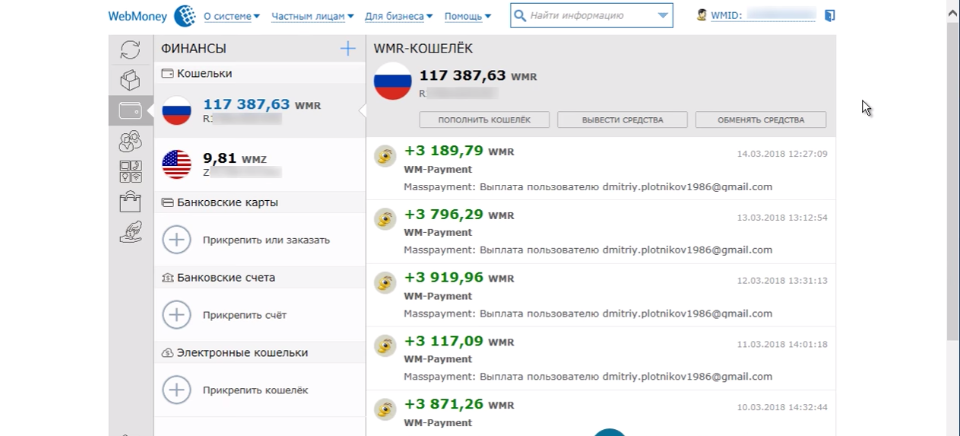
Task: Click the WebMoney globe logo
Action: pyautogui.click(x=184, y=16)
